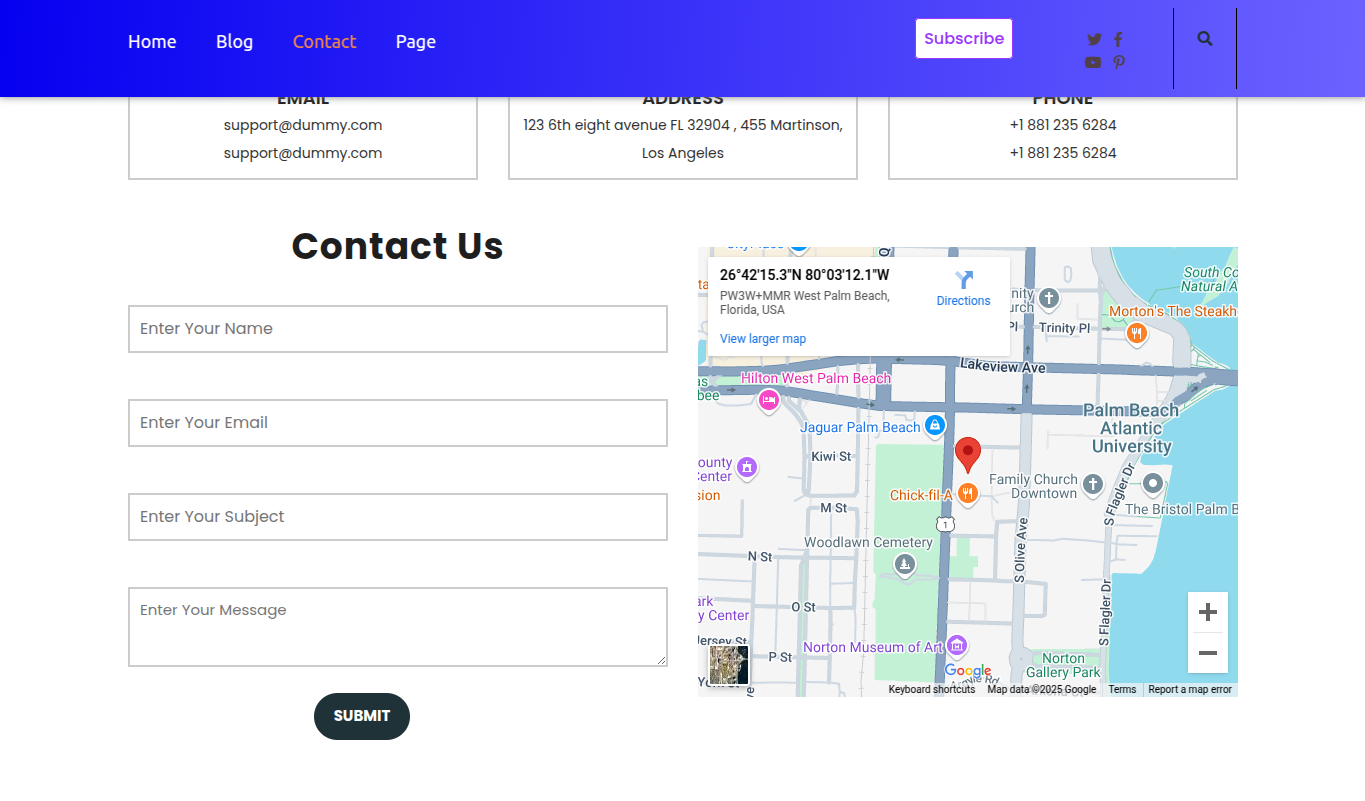Click the Morton's The Steakhouse marker icon
This screenshot has height=801, width=1365.
point(1135,334)
